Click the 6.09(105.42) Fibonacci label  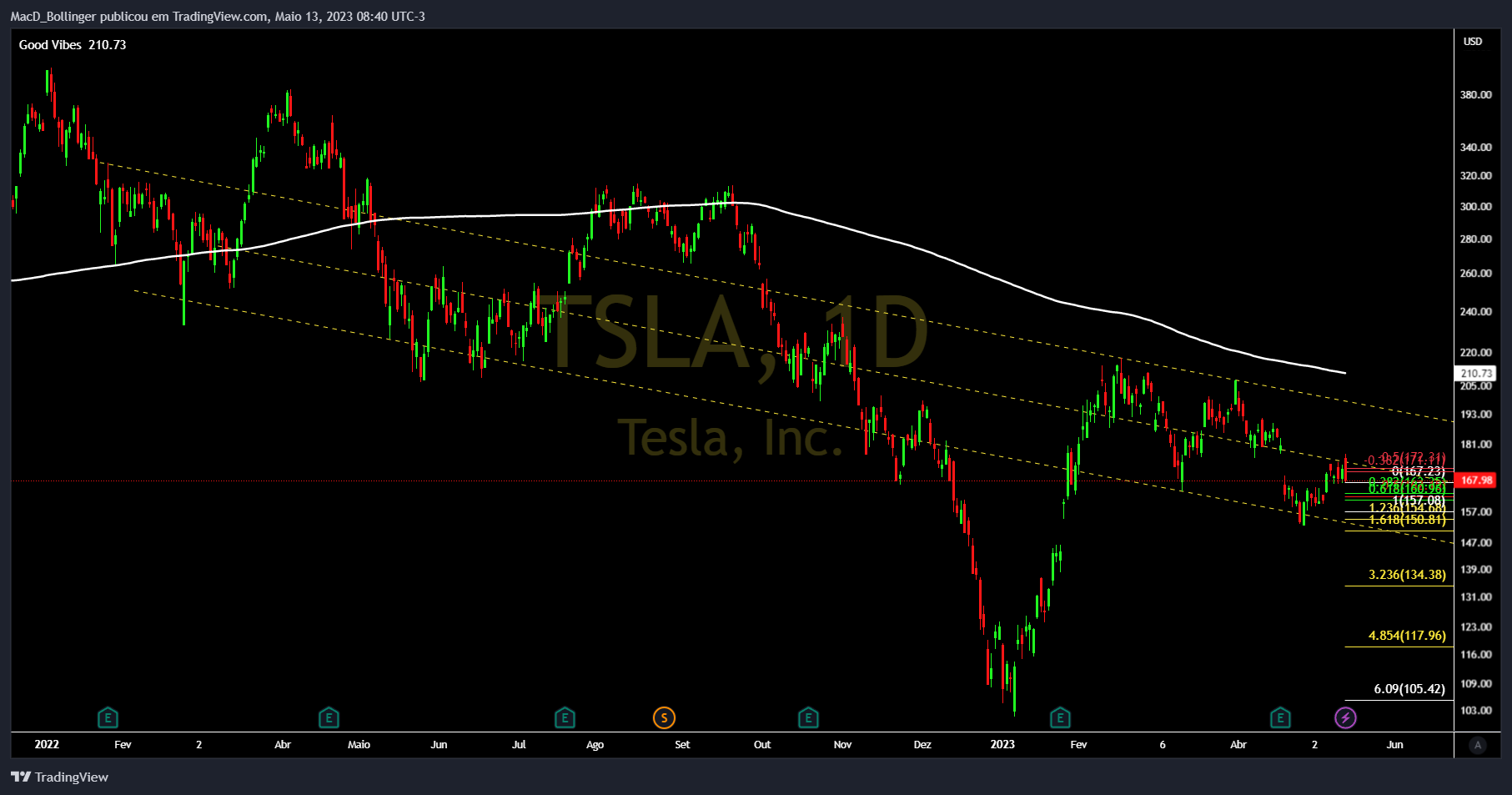tap(1409, 689)
